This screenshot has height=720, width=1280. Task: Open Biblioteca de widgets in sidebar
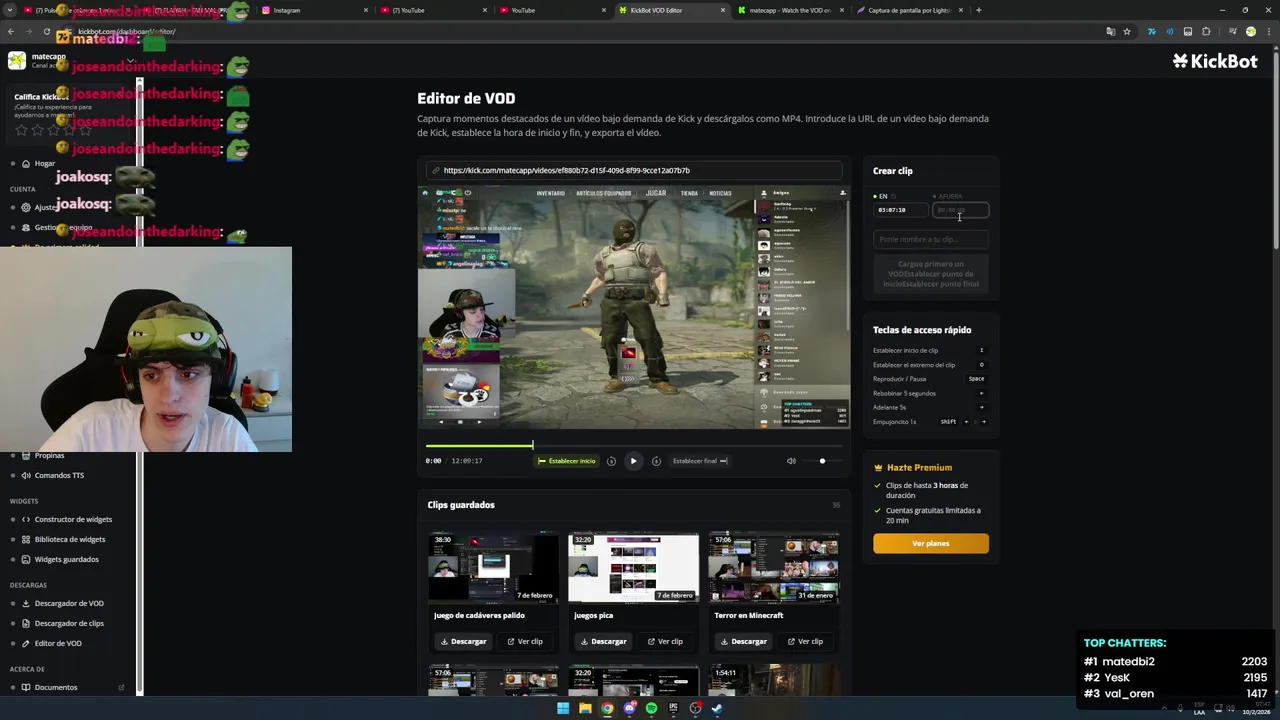coord(70,539)
